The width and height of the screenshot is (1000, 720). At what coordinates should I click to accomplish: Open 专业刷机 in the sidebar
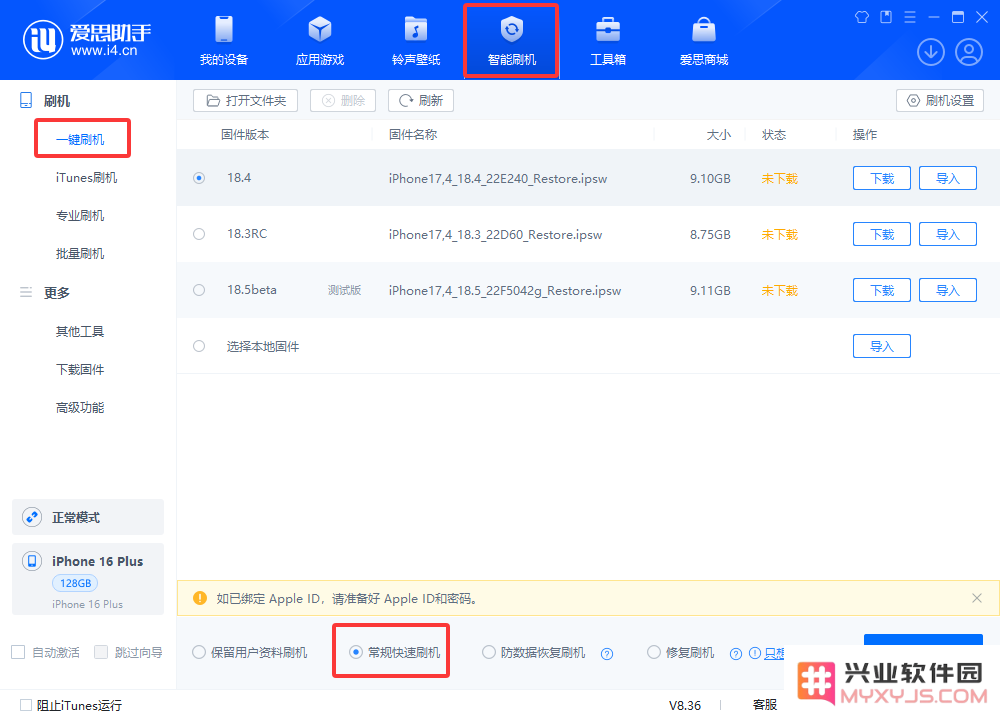pos(80,216)
